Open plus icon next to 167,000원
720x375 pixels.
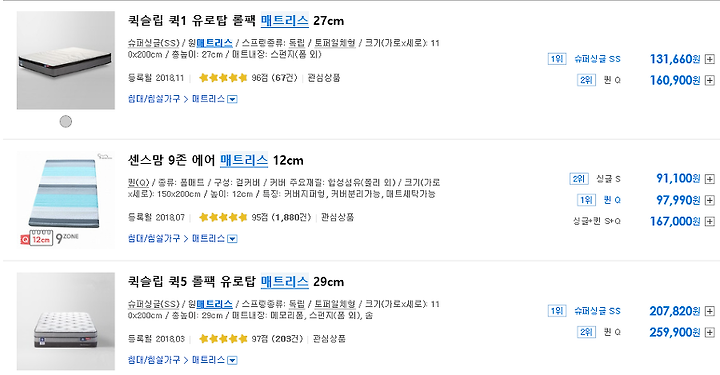coord(709,221)
